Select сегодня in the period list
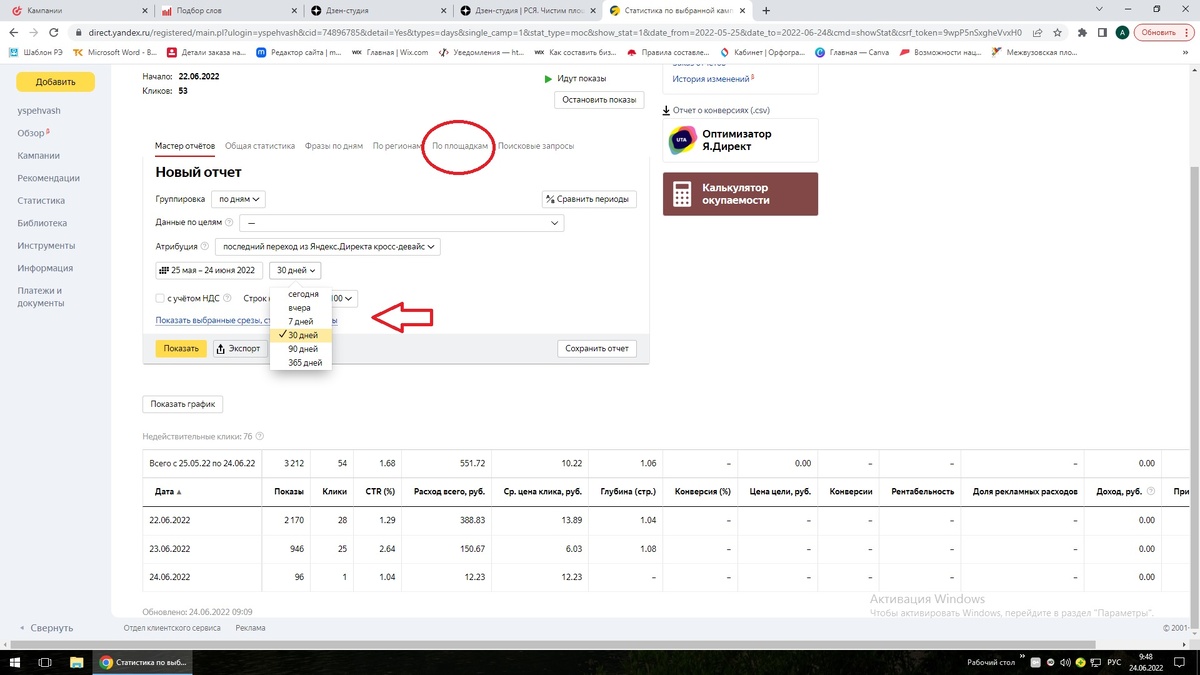The height and width of the screenshot is (675, 1200). tap(303, 294)
